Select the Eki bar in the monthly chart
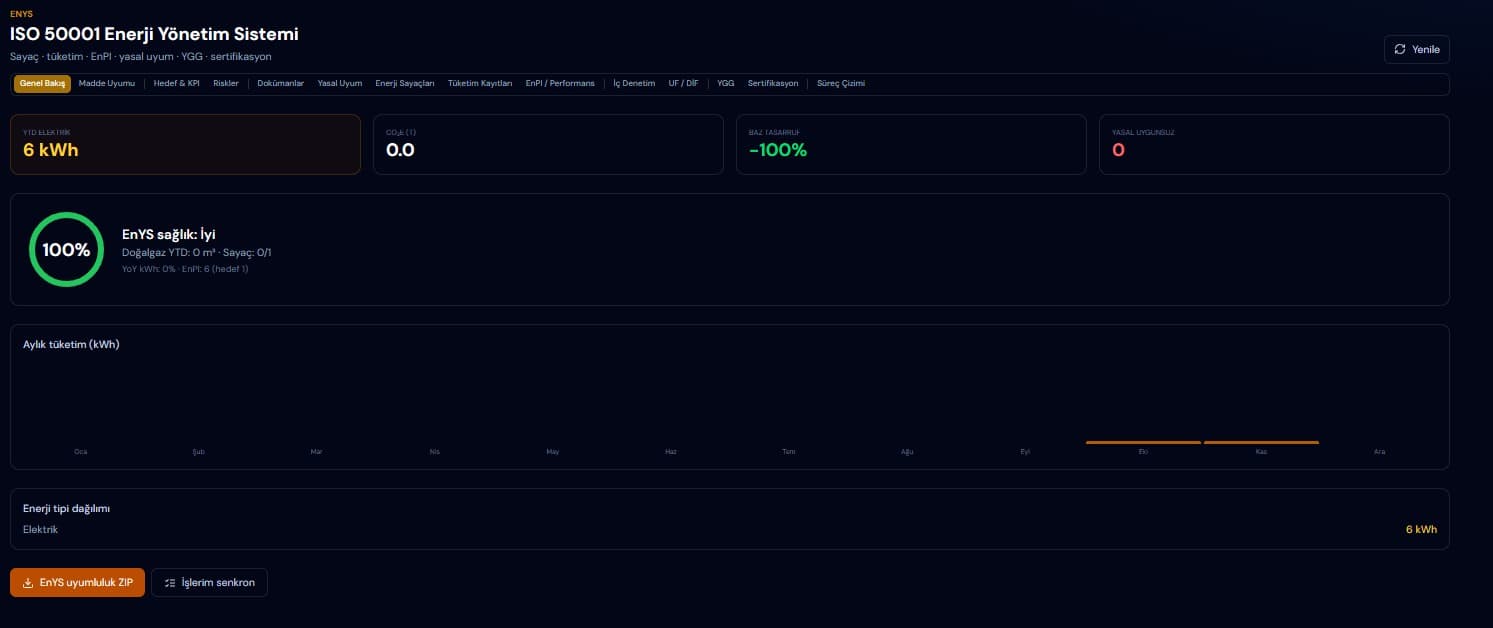The width and height of the screenshot is (1493, 628). click(1143, 442)
